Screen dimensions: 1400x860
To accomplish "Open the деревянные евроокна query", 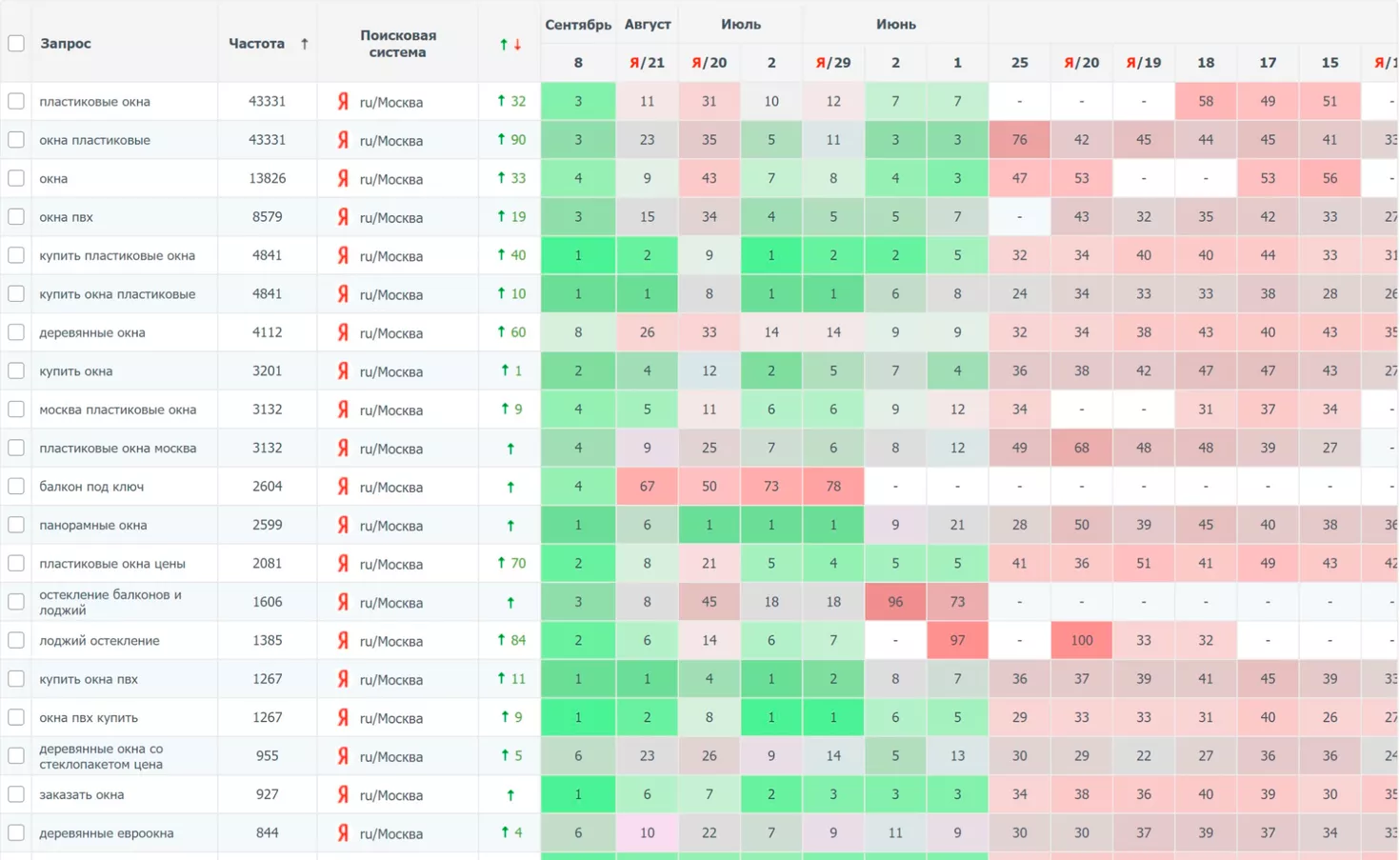I will [106, 833].
